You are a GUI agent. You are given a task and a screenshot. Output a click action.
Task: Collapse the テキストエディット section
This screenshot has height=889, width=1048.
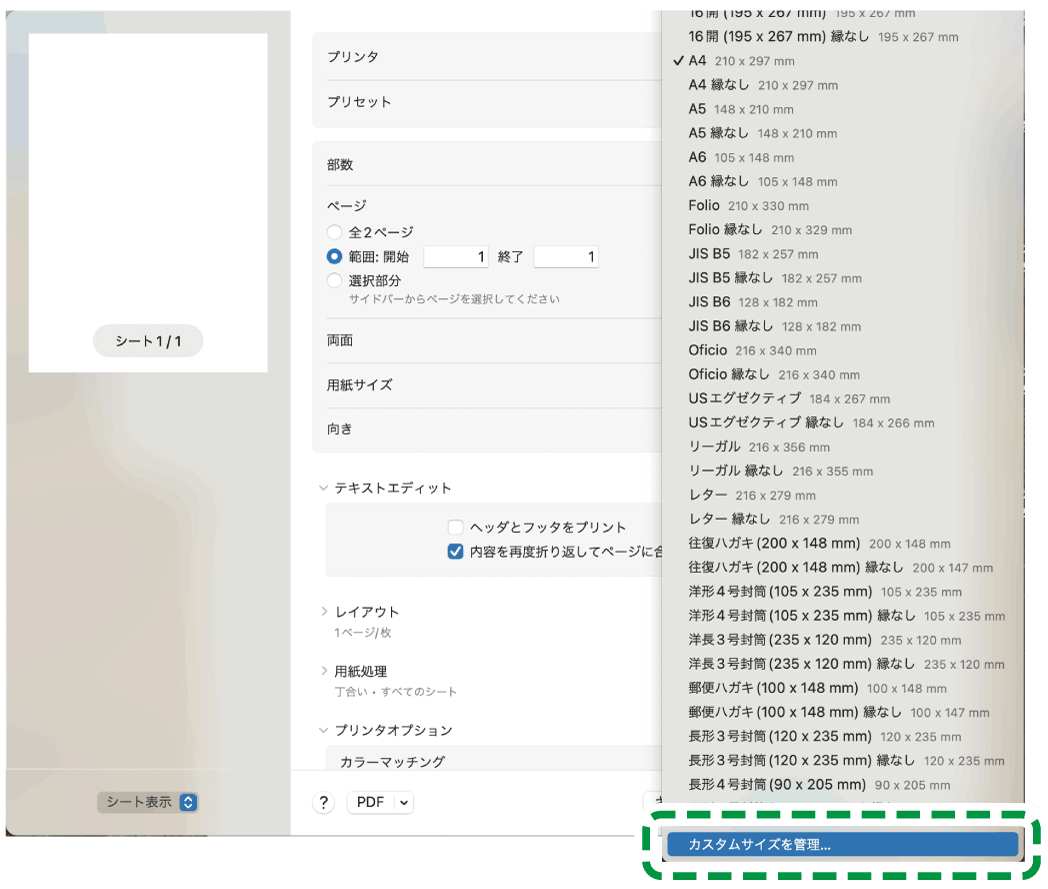tap(322, 485)
